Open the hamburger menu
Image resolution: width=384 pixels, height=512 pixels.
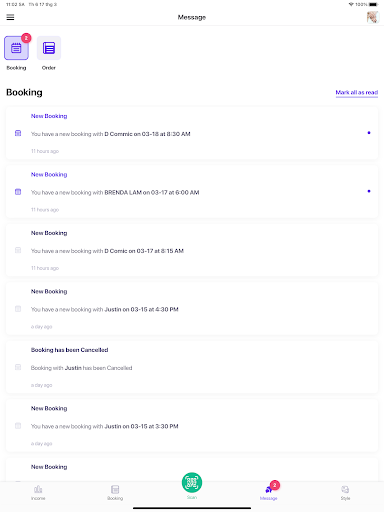(x=10, y=17)
